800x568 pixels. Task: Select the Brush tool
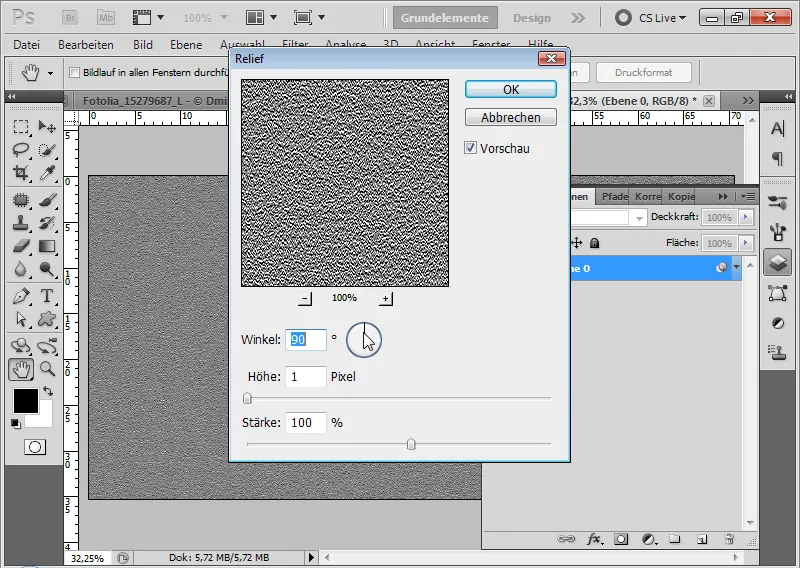pos(47,200)
